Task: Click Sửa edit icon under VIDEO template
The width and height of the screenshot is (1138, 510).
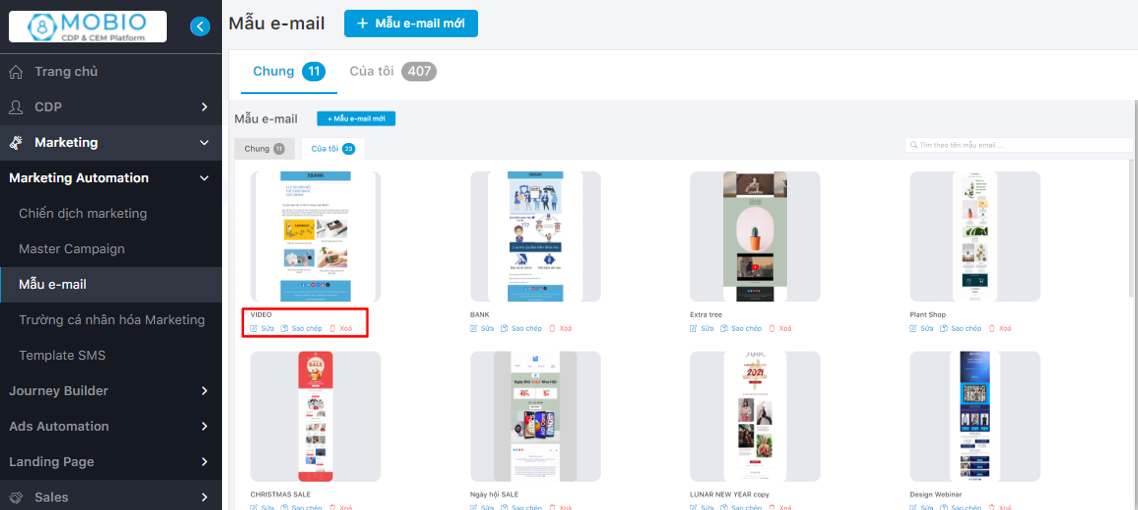Action: click(254, 329)
